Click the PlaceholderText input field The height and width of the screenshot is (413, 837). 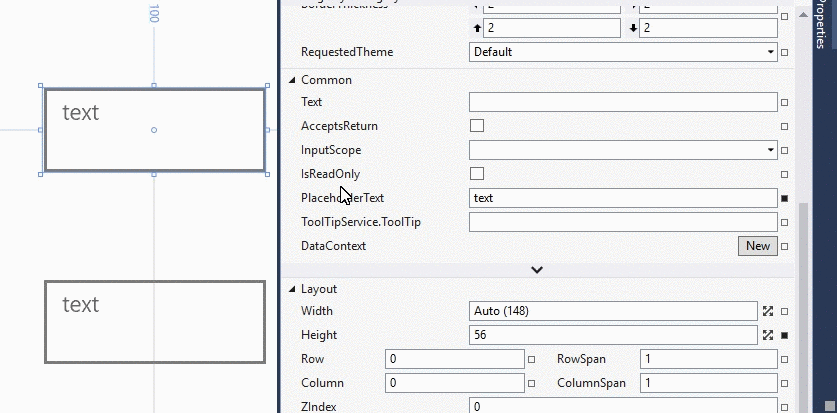pyautogui.click(x=623, y=198)
